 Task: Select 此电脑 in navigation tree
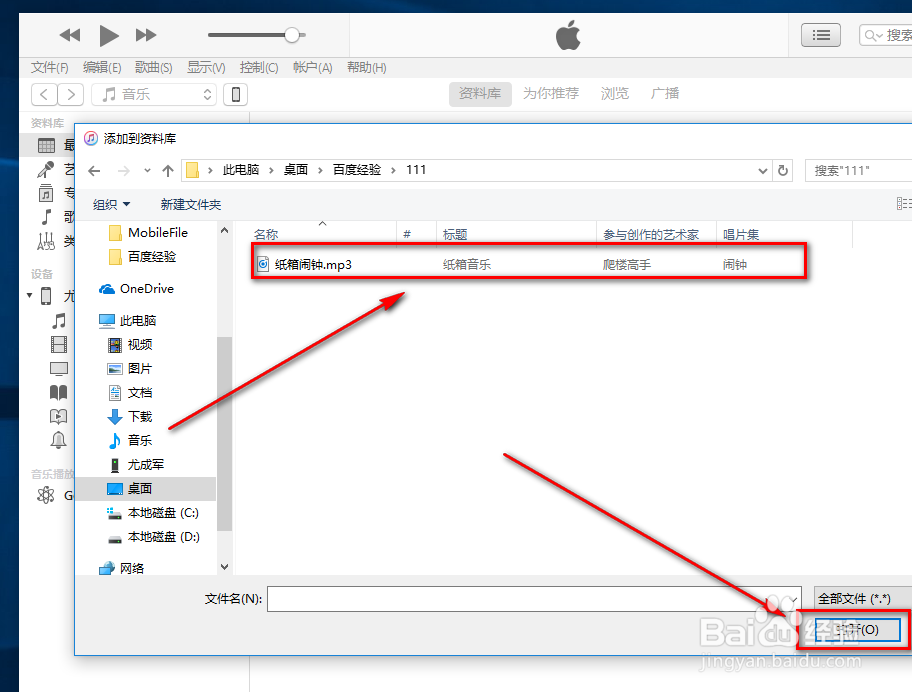click(x=128, y=320)
